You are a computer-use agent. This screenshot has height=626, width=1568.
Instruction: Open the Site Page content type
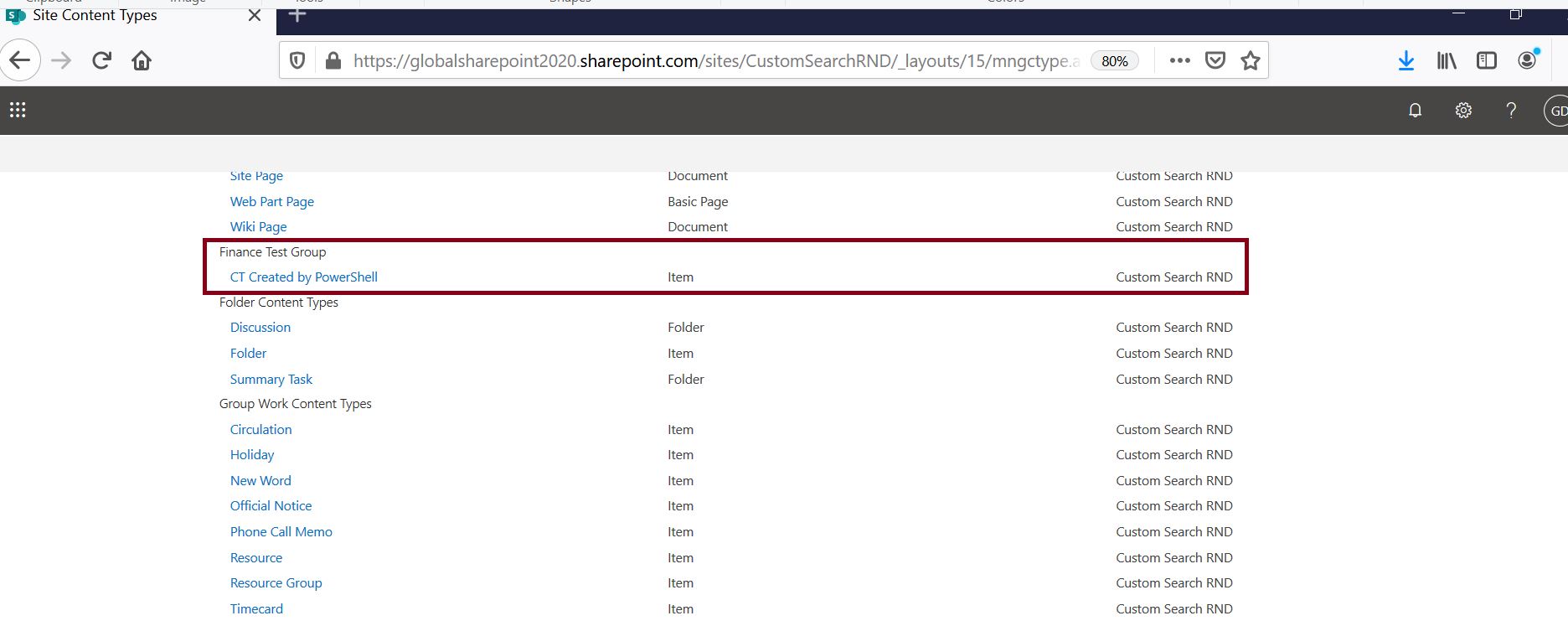(x=256, y=176)
